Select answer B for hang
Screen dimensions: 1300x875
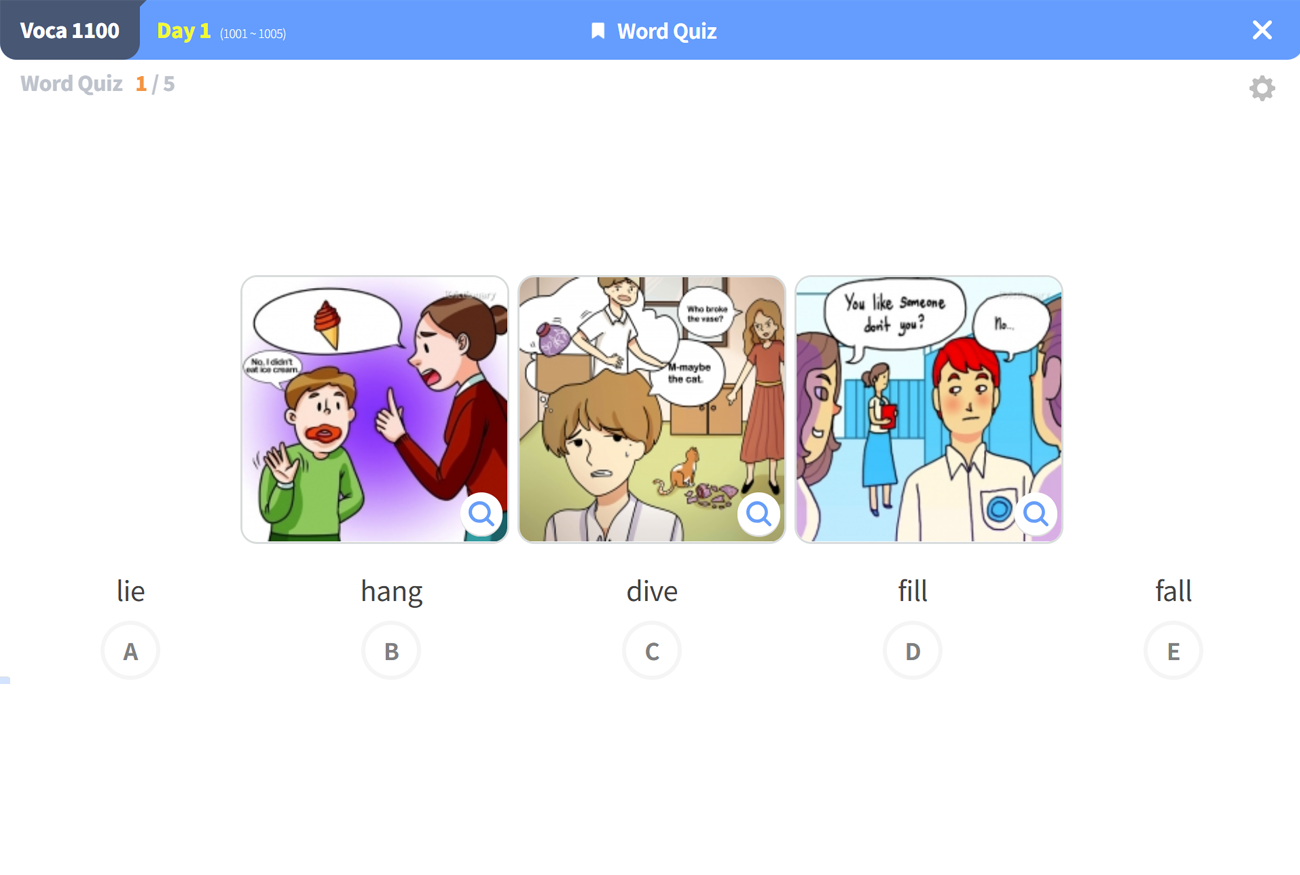pyautogui.click(x=391, y=651)
